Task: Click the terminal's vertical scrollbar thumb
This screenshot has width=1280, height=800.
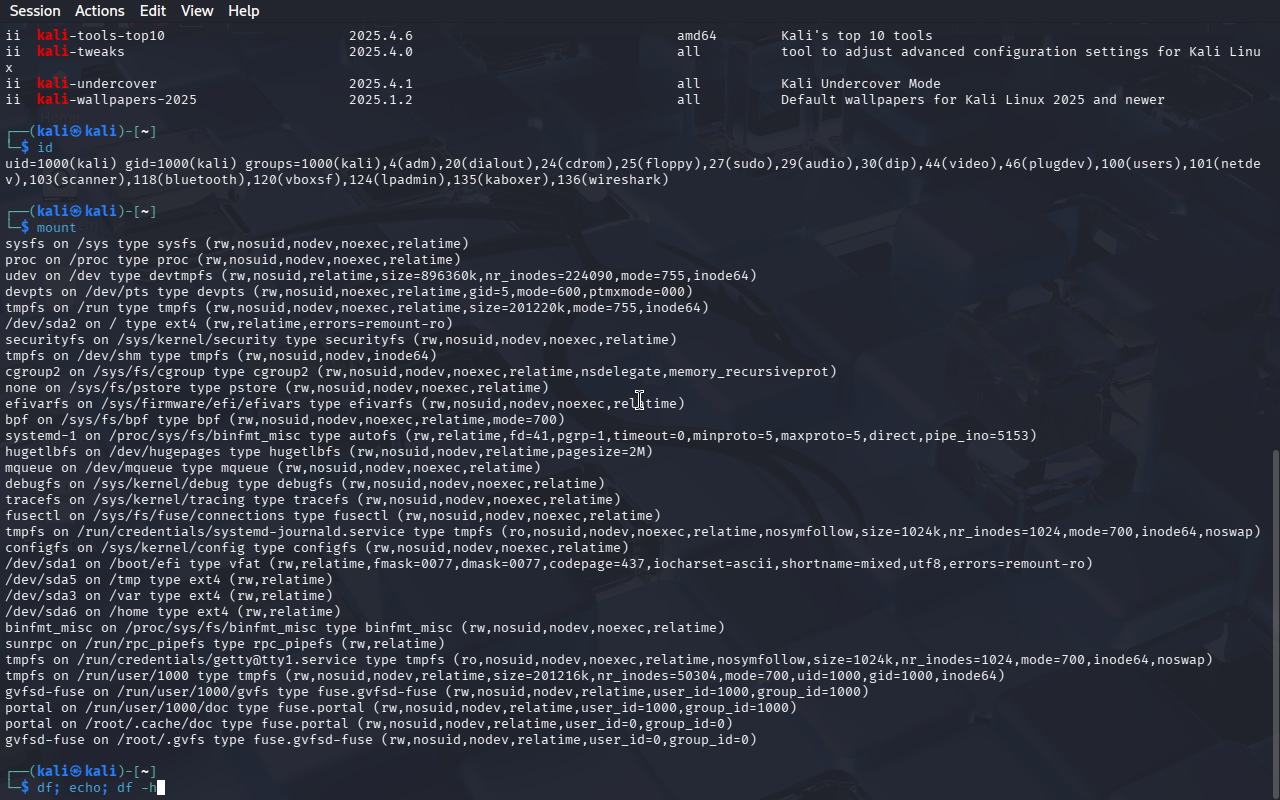Action: [1273, 620]
